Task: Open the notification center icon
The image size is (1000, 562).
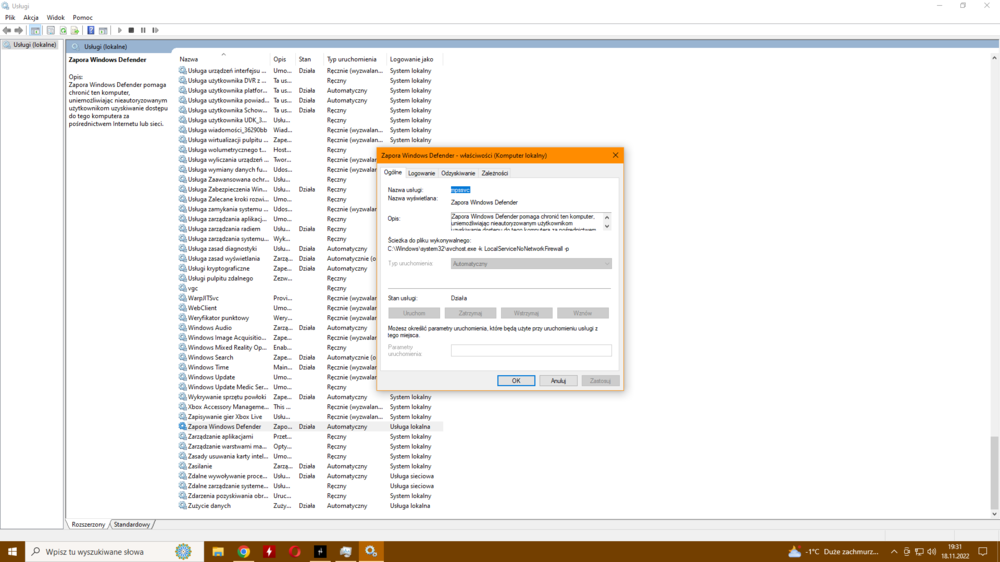Action: point(983,552)
